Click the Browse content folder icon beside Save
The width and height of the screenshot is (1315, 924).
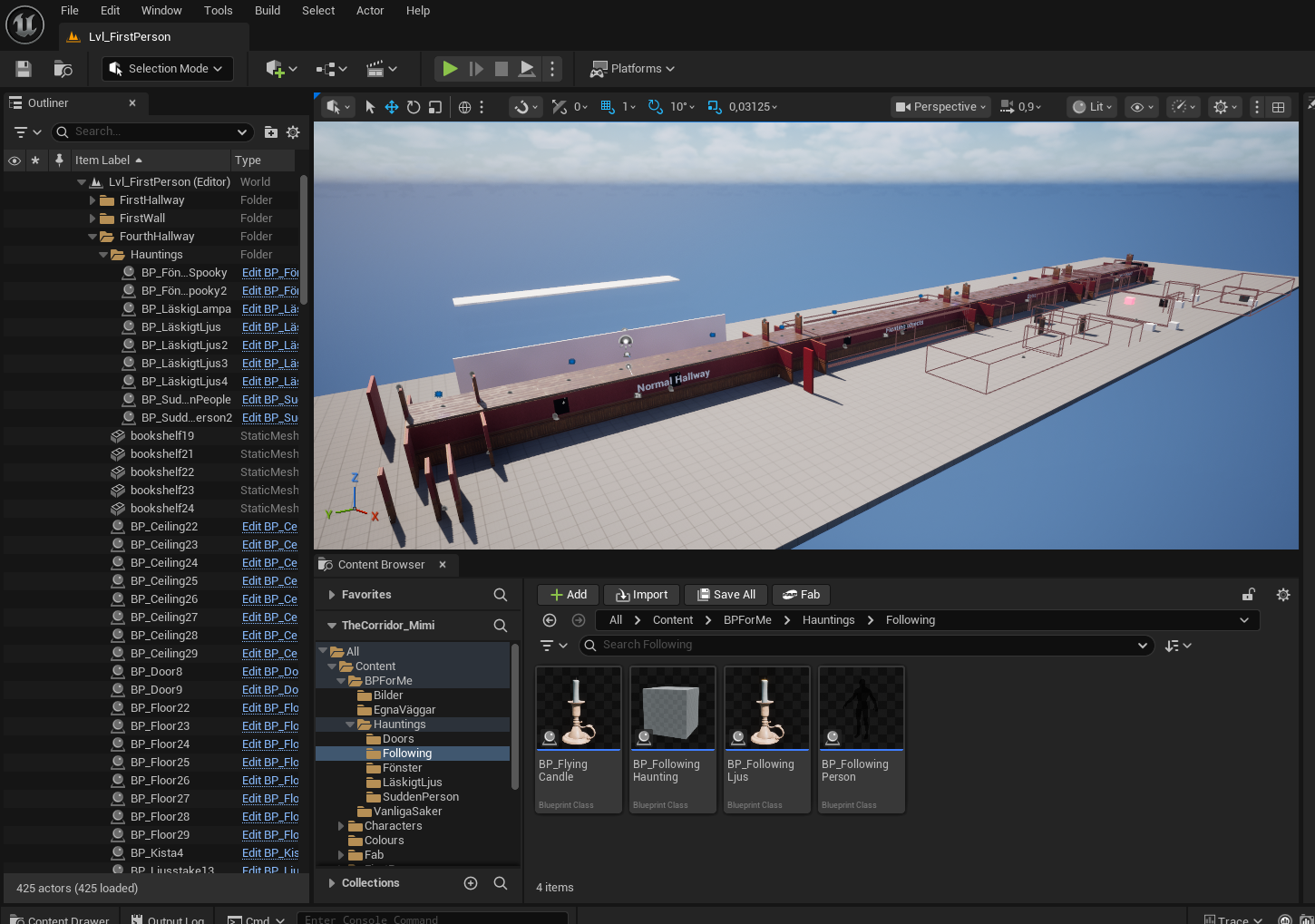[x=63, y=69]
